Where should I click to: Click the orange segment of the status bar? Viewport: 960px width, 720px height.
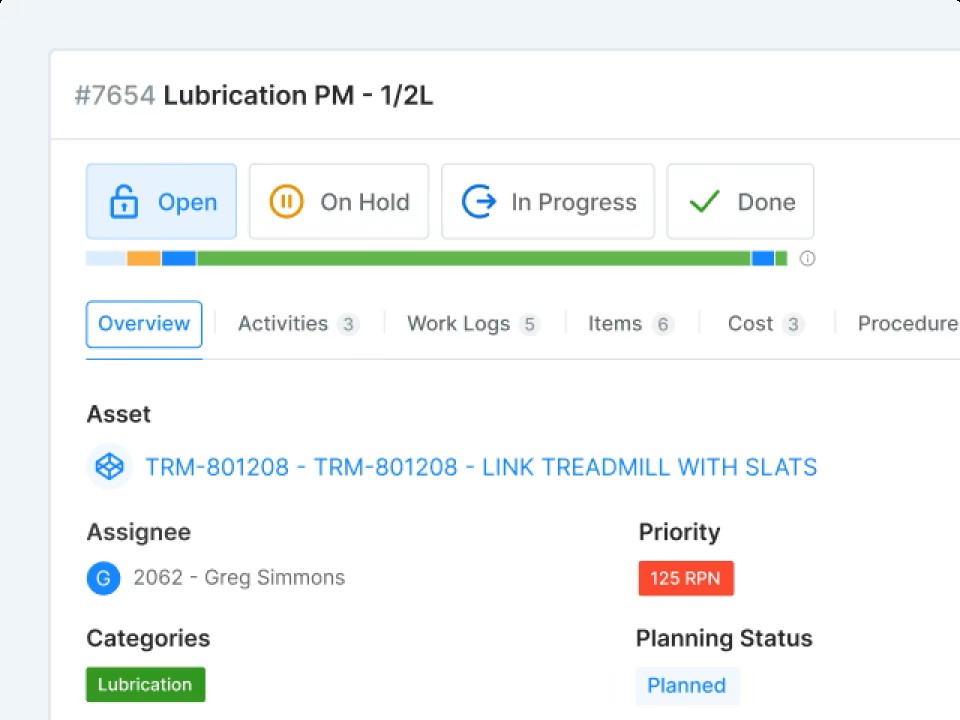pos(144,259)
